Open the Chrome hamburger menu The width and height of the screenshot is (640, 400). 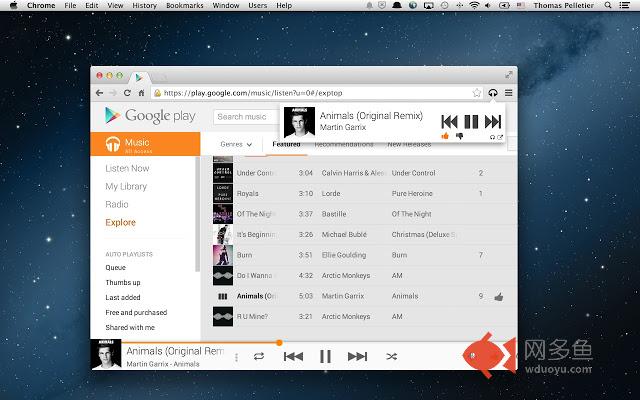coord(509,93)
